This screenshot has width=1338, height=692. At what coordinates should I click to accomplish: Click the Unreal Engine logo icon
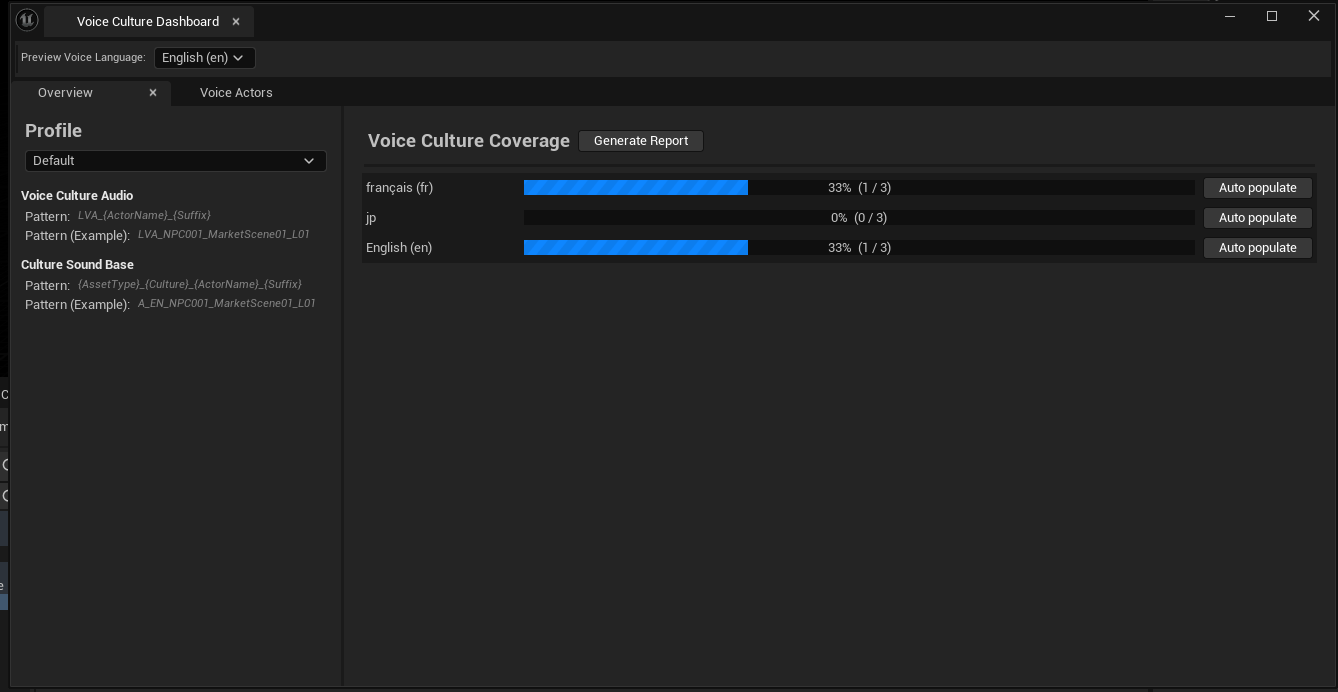point(27,20)
